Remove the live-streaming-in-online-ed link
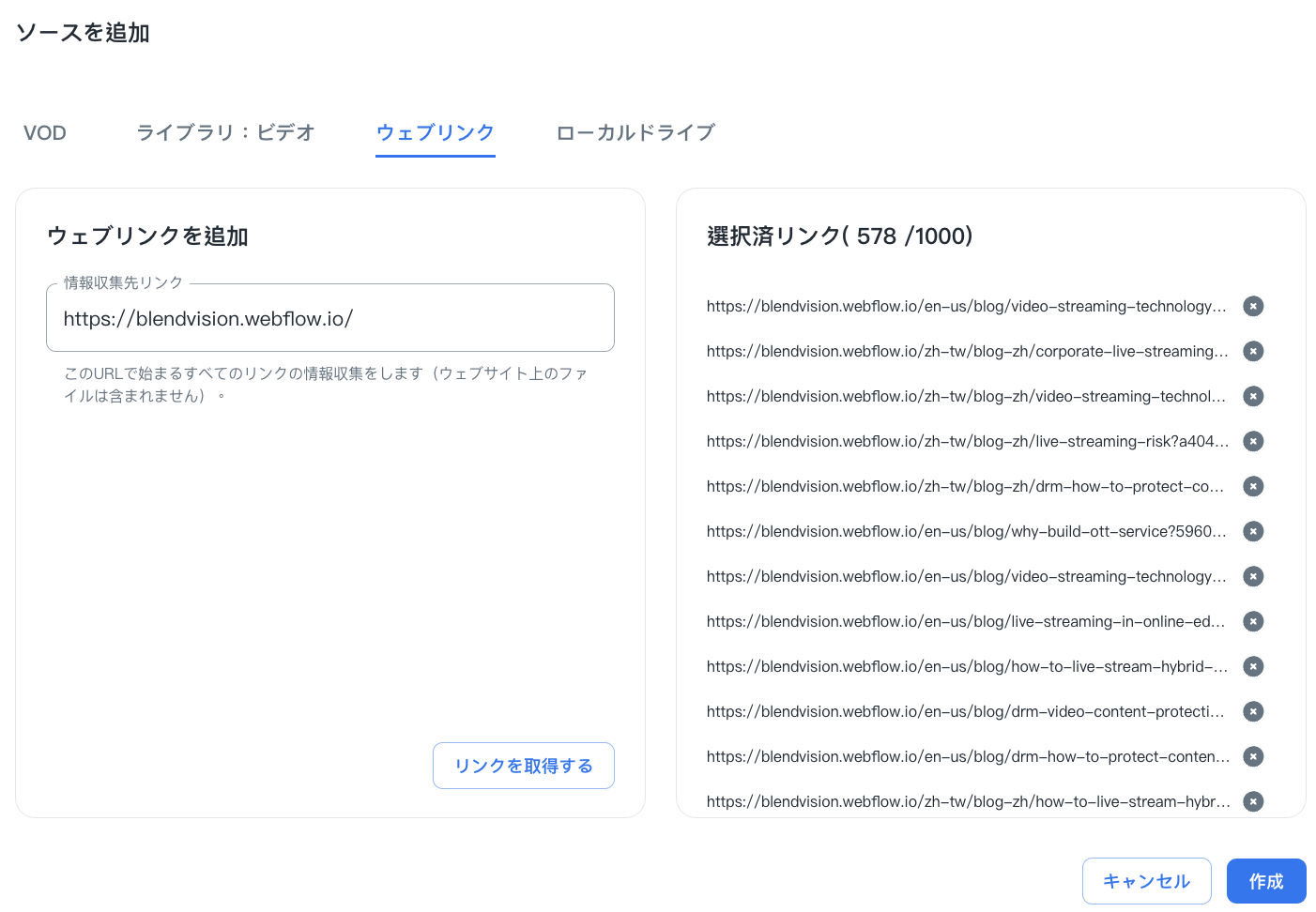This screenshot has height=912, width=1316. [1253, 621]
